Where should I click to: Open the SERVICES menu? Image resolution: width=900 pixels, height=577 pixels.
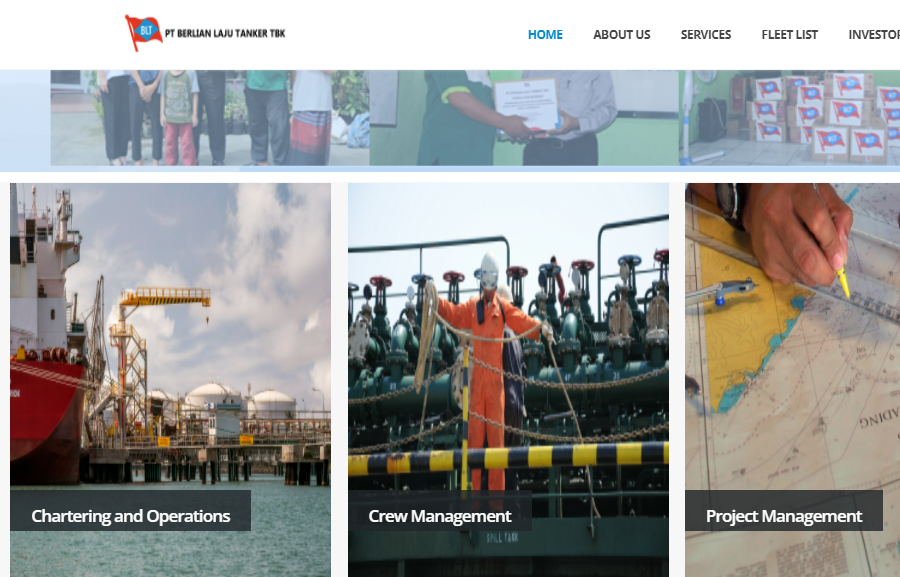click(705, 34)
